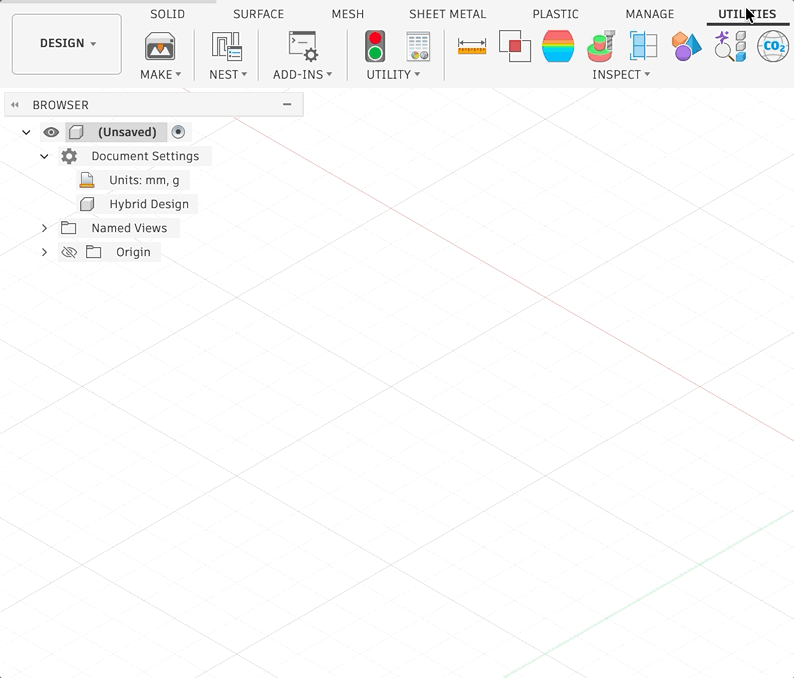The image size is (794, 678).
Task: Select the Document Settings label
Action: coord(145,156)
